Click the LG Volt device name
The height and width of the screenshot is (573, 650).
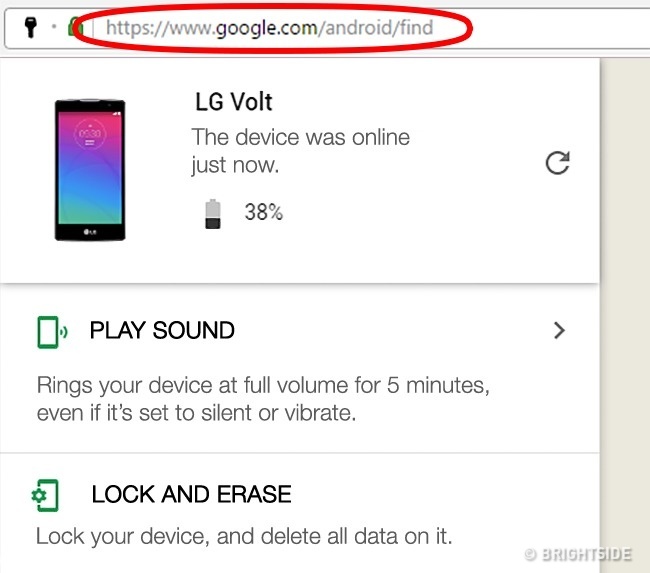(234, 102)
